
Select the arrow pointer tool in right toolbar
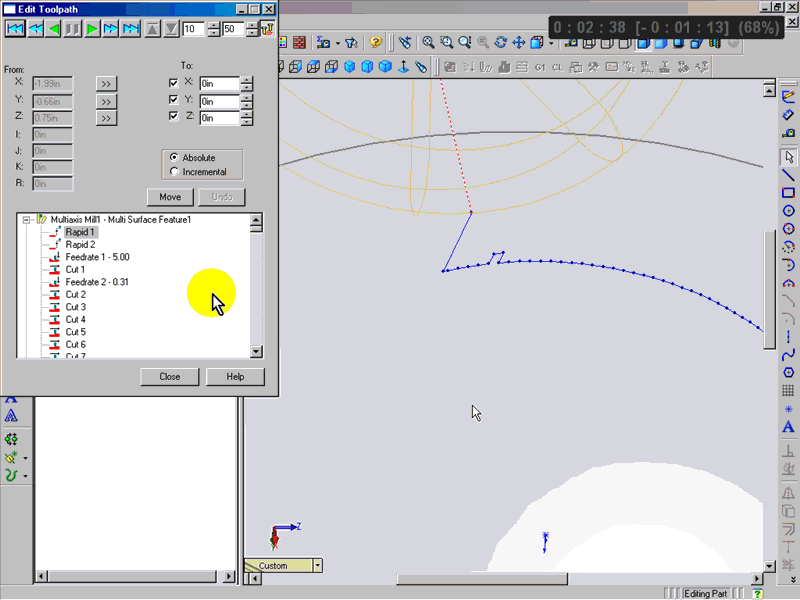789,157
